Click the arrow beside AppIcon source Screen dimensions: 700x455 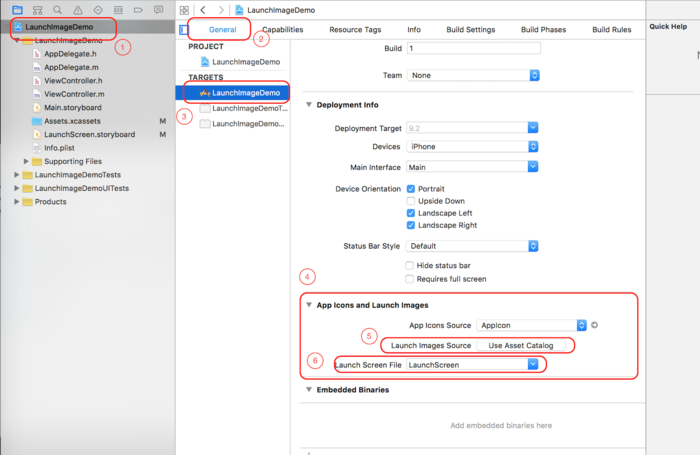(594, 325)
